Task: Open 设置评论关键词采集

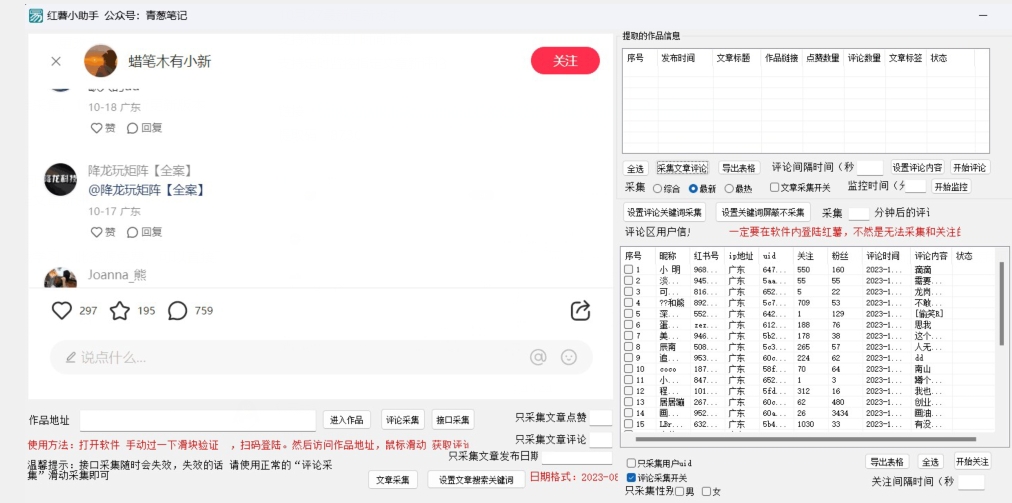Action: point(665,212)
